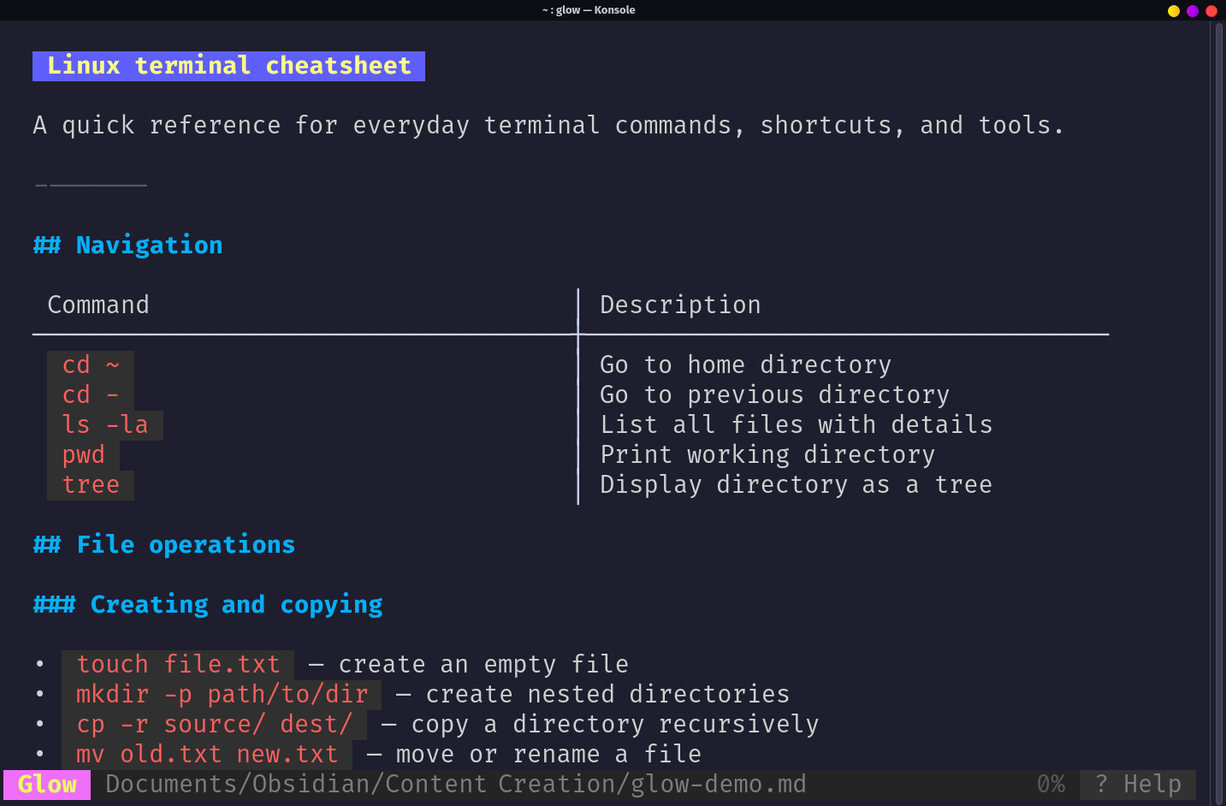Click 'Print working directory' description
The height and width of the screenshot is (806, 1226).
click(x=767, y=455)
